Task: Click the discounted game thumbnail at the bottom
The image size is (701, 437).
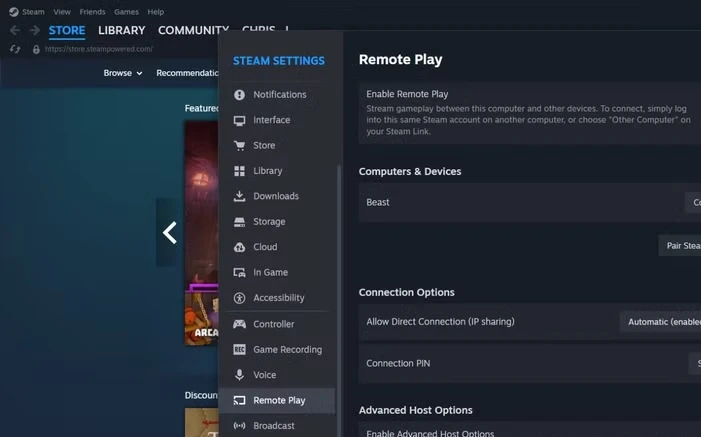Action: [202, 422]
